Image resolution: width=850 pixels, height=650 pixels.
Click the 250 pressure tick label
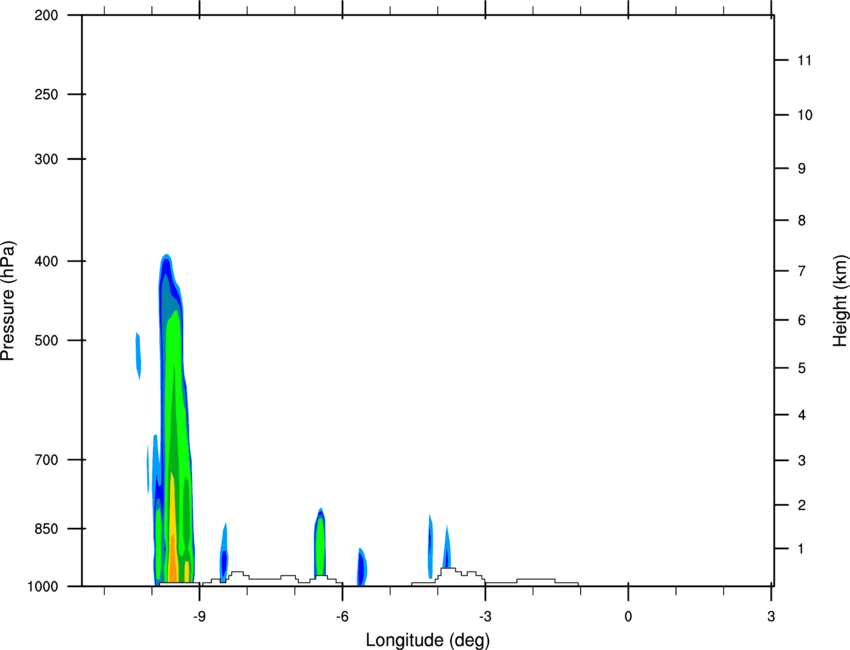coord(46,94)
